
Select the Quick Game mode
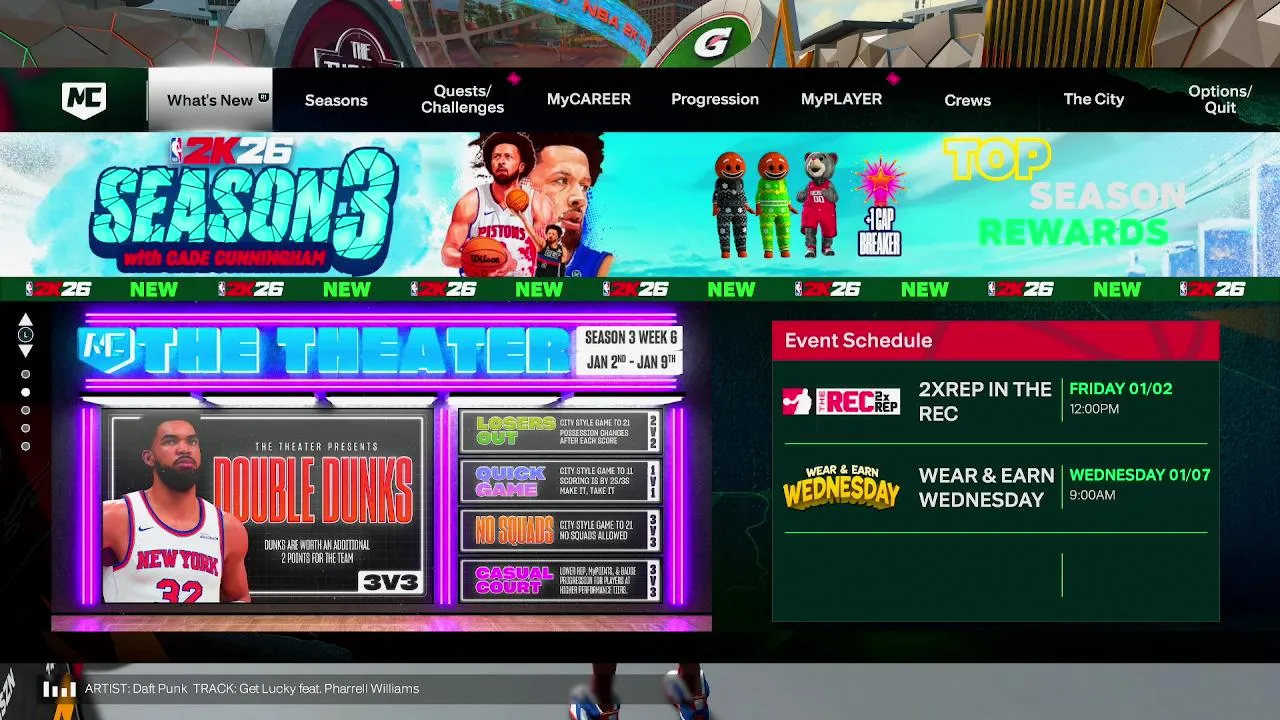560,481
